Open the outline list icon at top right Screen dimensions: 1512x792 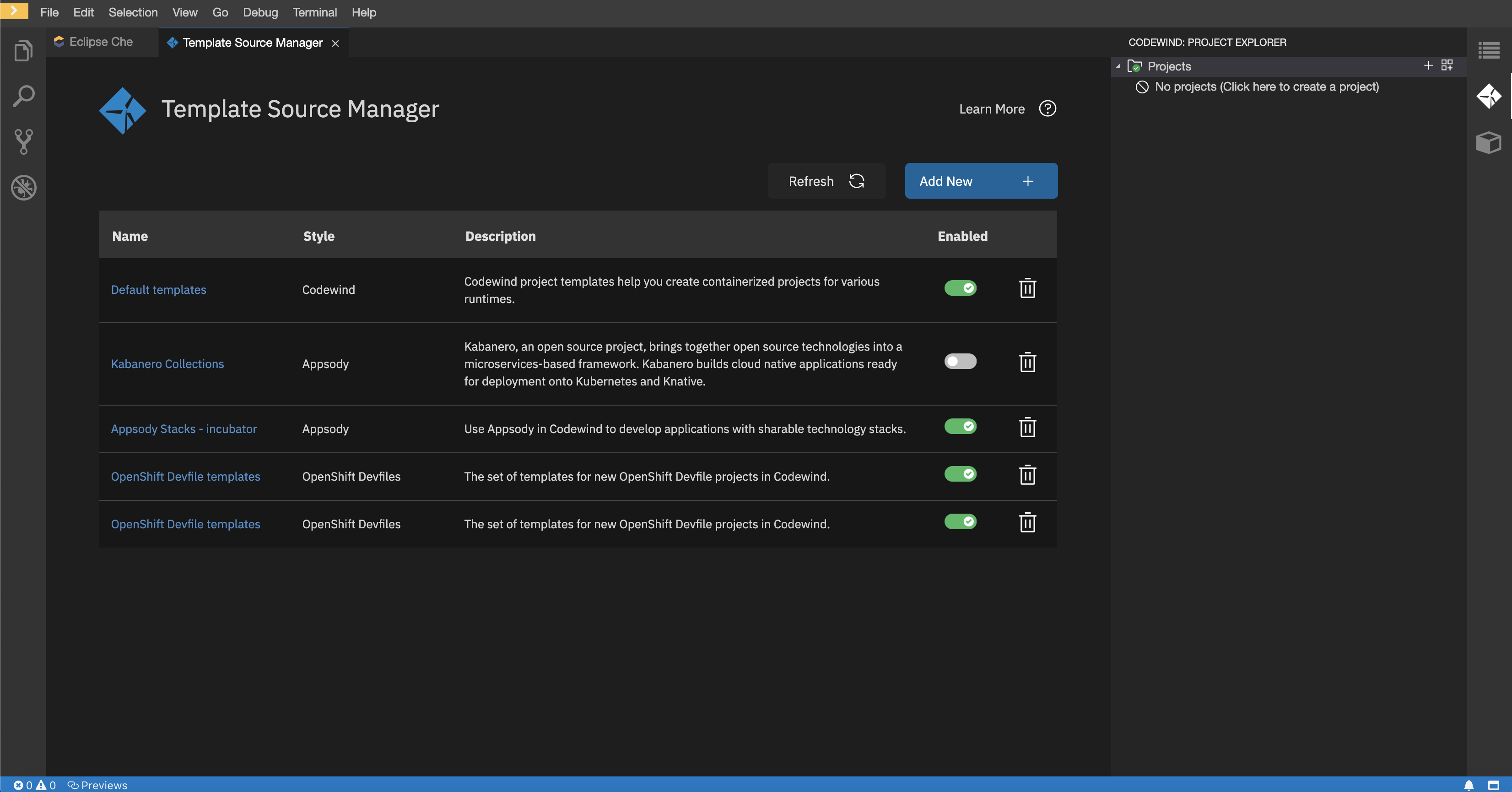1489,50
